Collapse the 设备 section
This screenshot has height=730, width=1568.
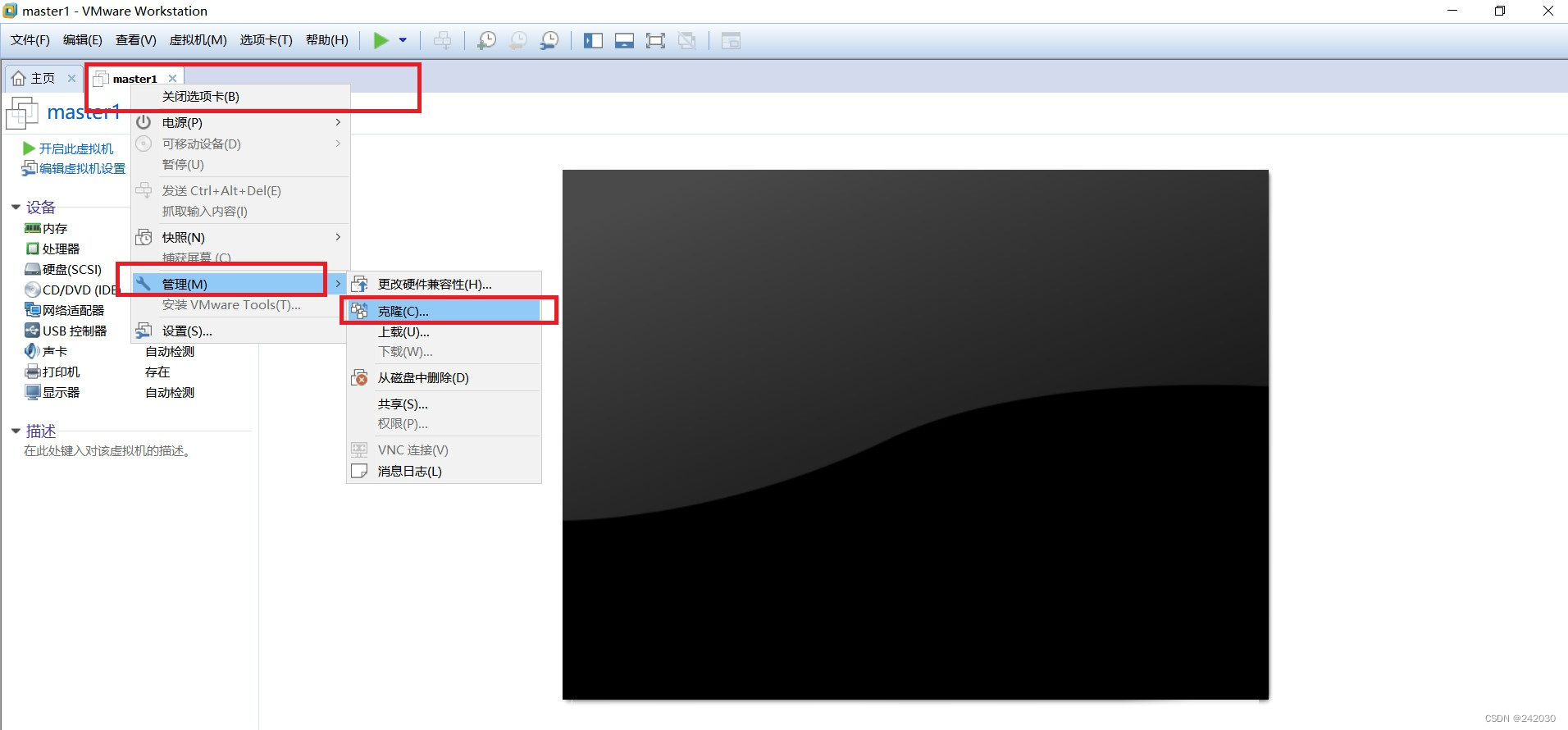[16, 208]
